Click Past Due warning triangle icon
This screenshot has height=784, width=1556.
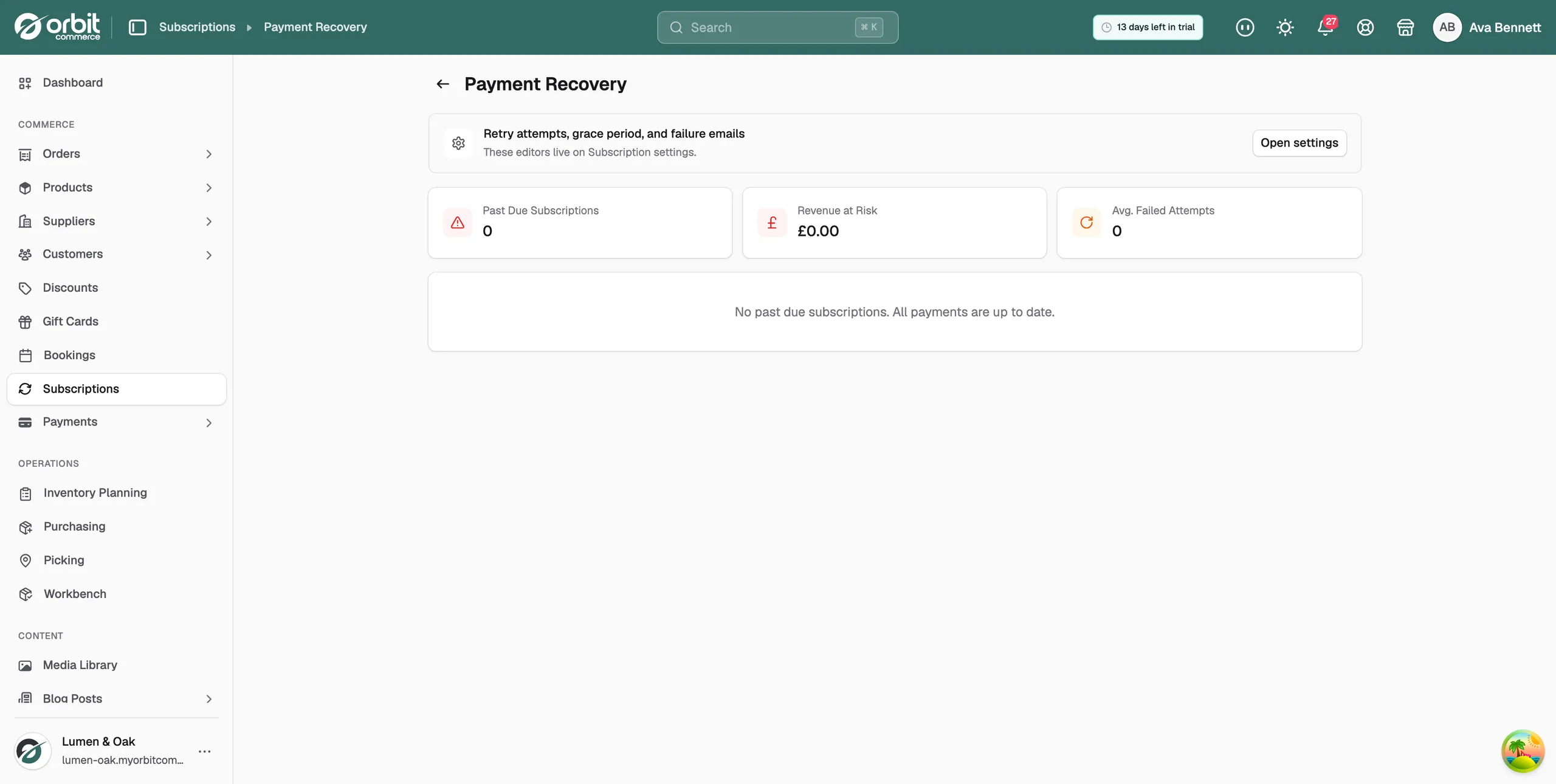458,222
